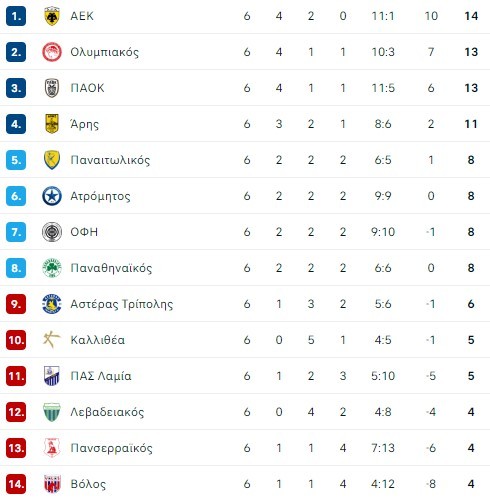Click the Αστέρας Τρίπολης team badge

pos(52,304)
